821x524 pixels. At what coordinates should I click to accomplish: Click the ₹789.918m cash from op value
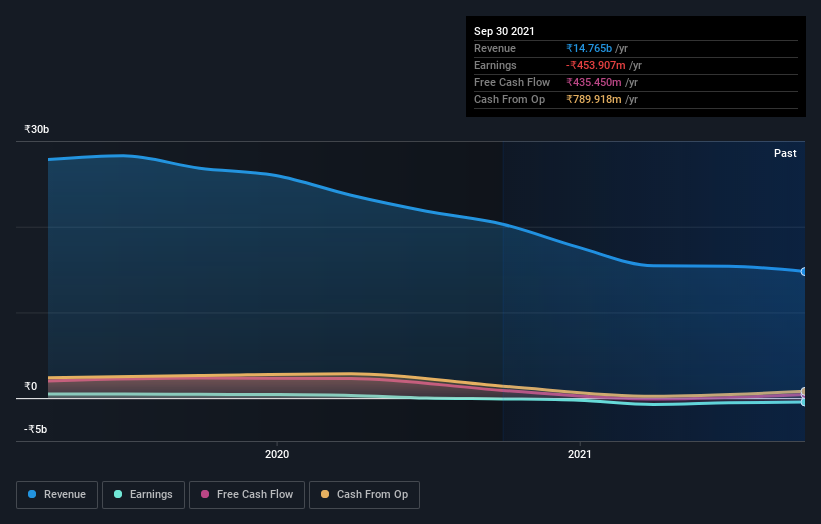coord(594,99)
